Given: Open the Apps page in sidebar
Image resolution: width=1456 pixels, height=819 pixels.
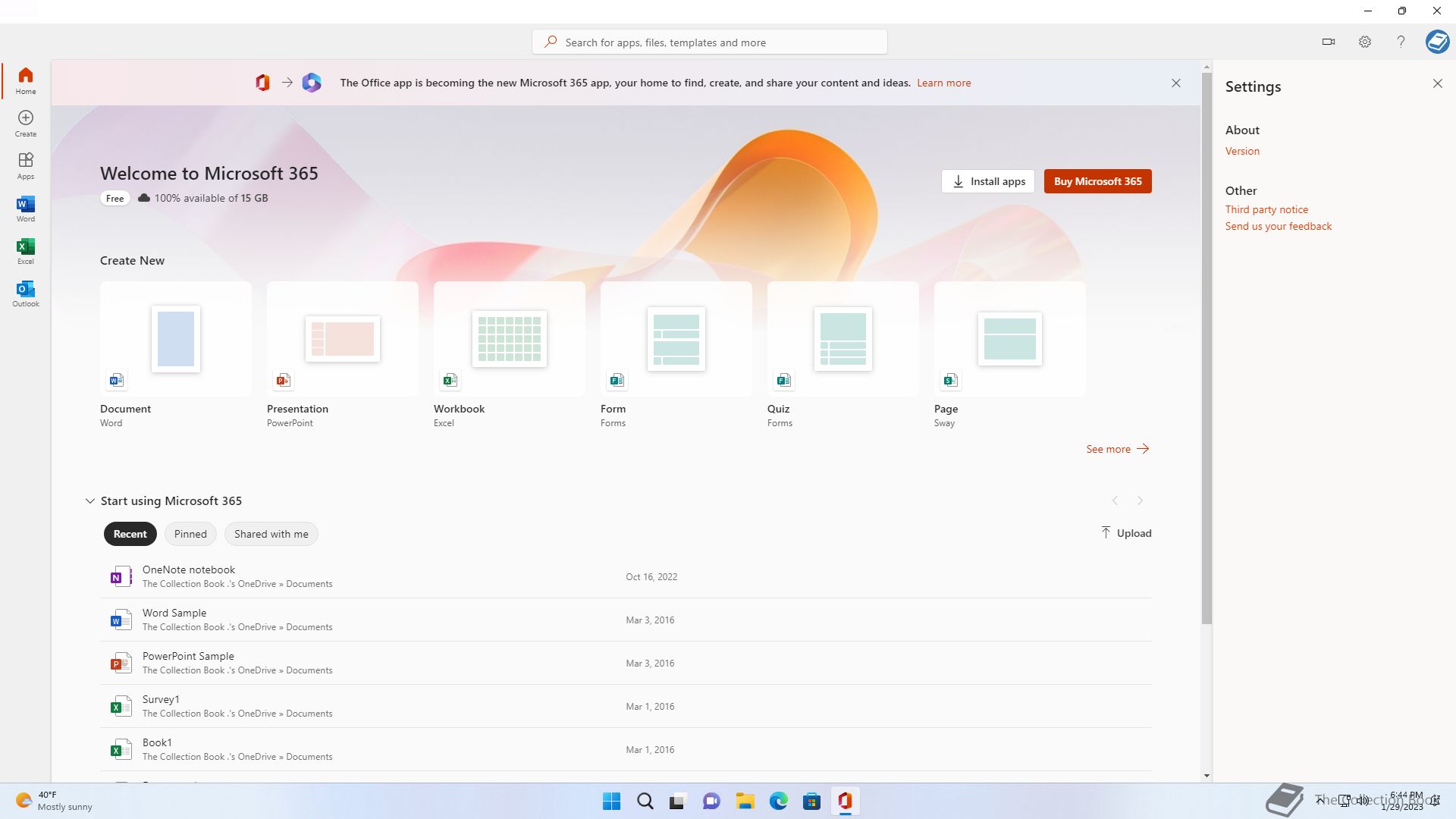Looking at the screenshot, I should [26, 165].
